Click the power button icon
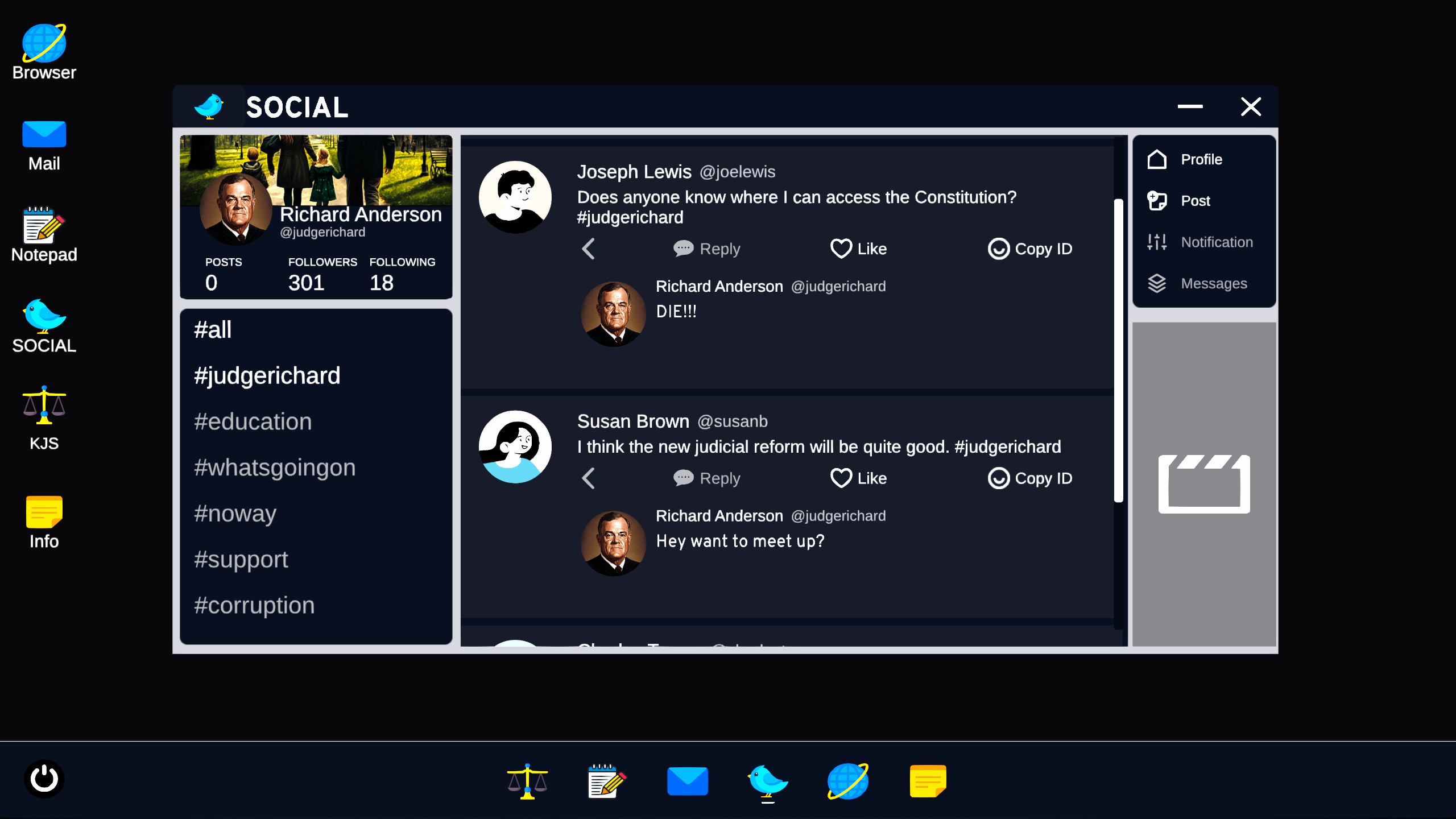The height and width of the screenshot is (819, 1456). click(44, 779)
